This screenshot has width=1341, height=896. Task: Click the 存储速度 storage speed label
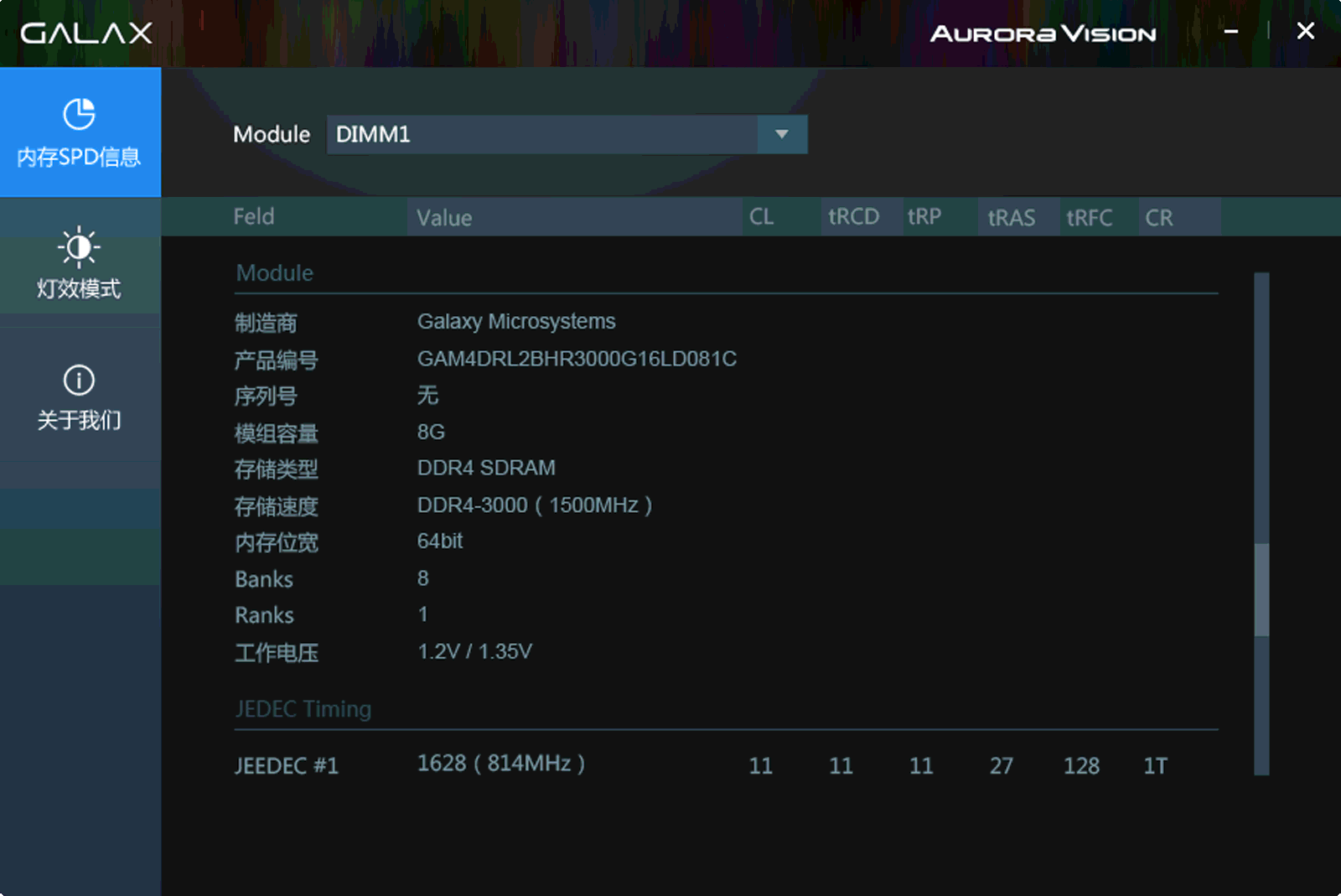click(277, 506)
